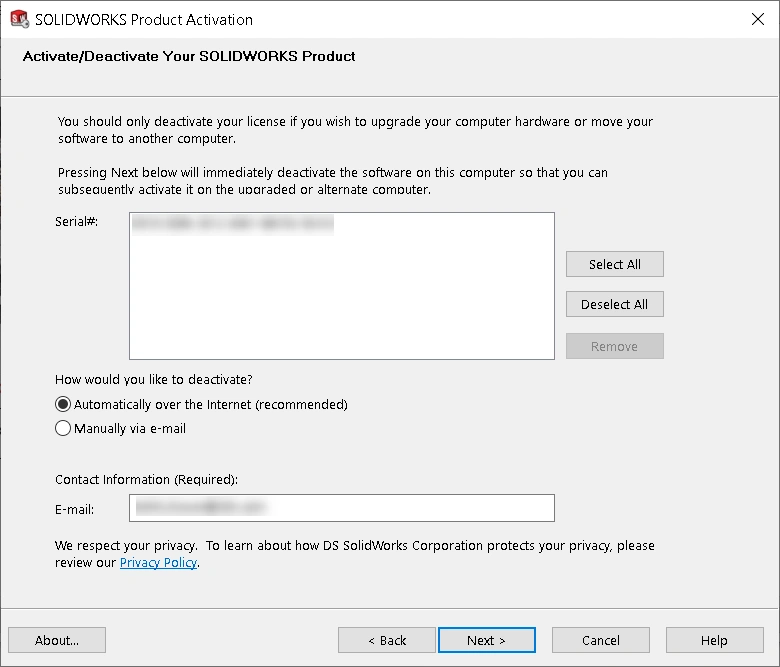The width and height of the screenshot is (780, 667).
Task: Click the SOLIDWORKS logo in title bar
Action: (x=19, y=19)
